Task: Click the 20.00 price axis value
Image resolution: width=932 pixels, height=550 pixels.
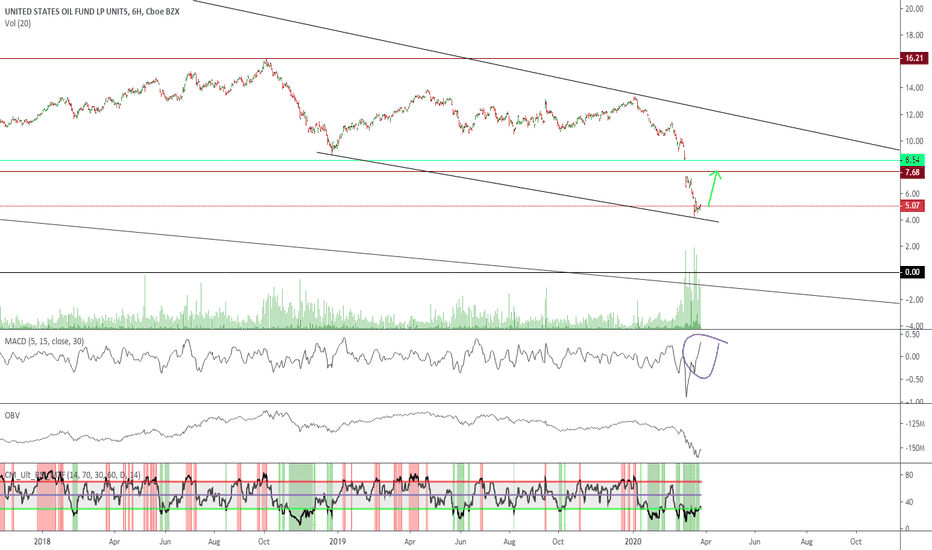Action: click(x=914, y=8)
